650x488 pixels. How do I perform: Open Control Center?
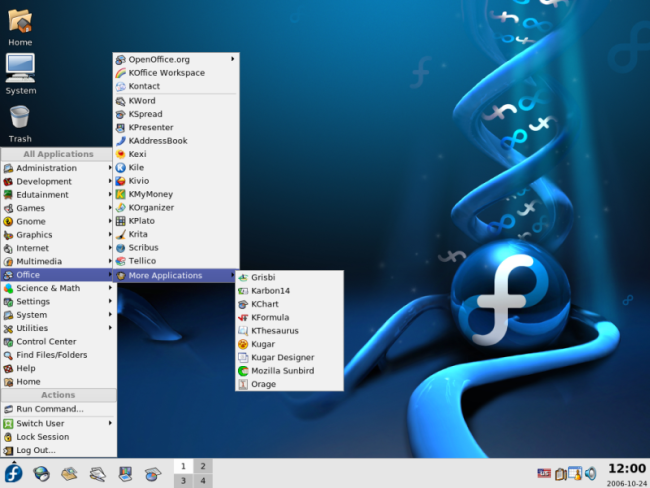tap(58, 341)
